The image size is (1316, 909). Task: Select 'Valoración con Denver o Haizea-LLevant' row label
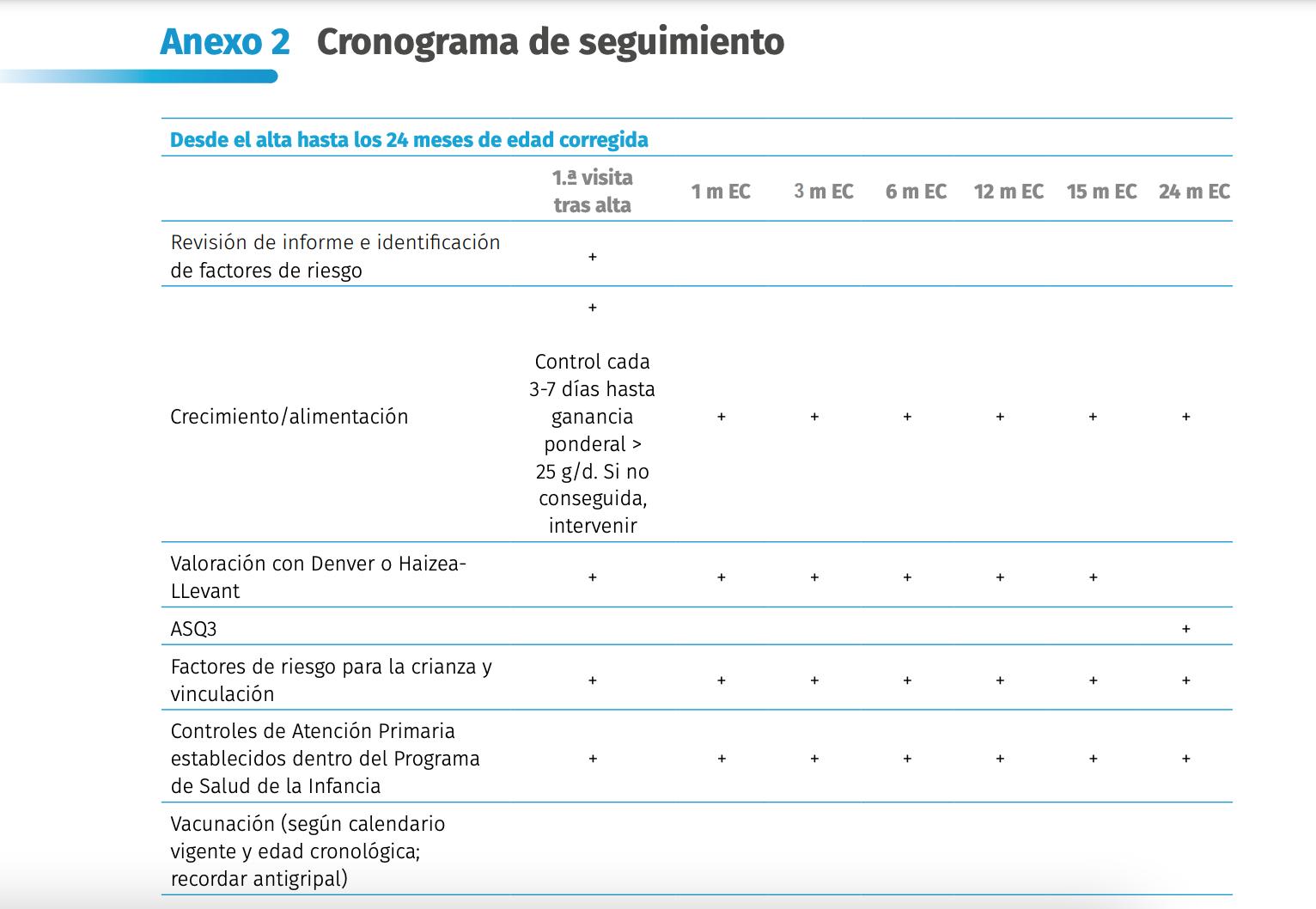(319, 577)
